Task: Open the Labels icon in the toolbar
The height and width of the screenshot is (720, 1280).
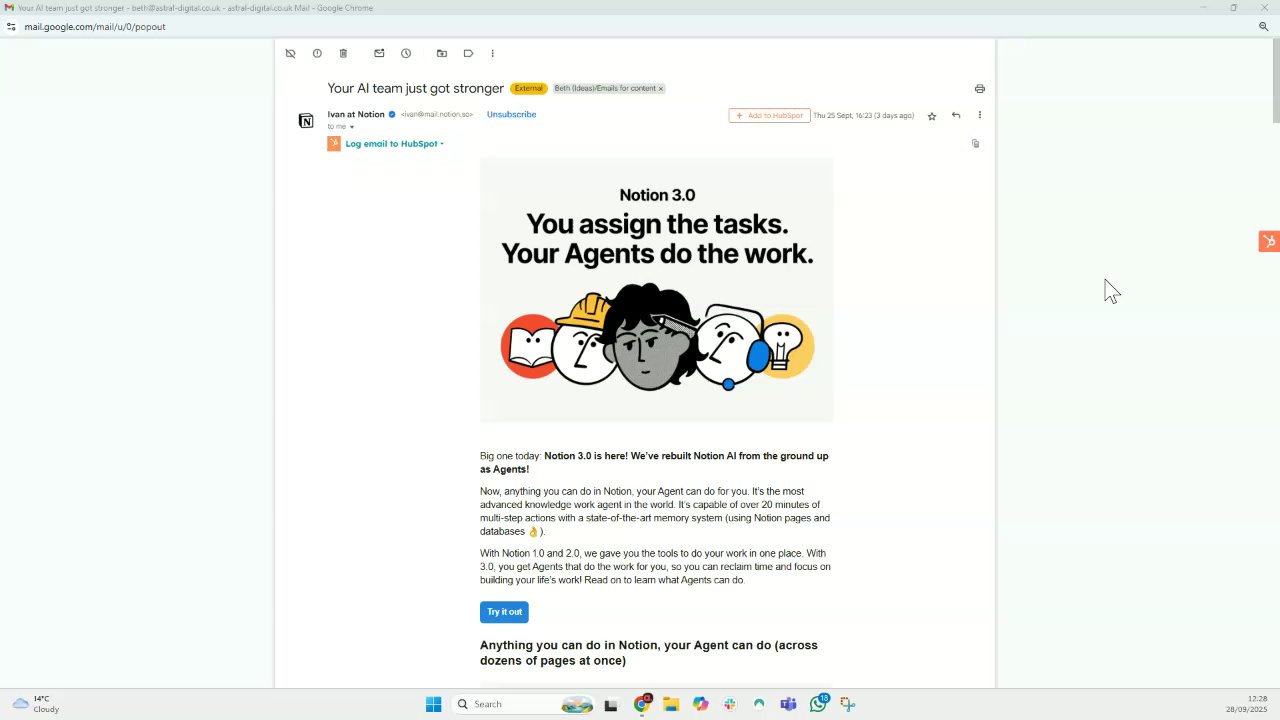Action: 468,53
